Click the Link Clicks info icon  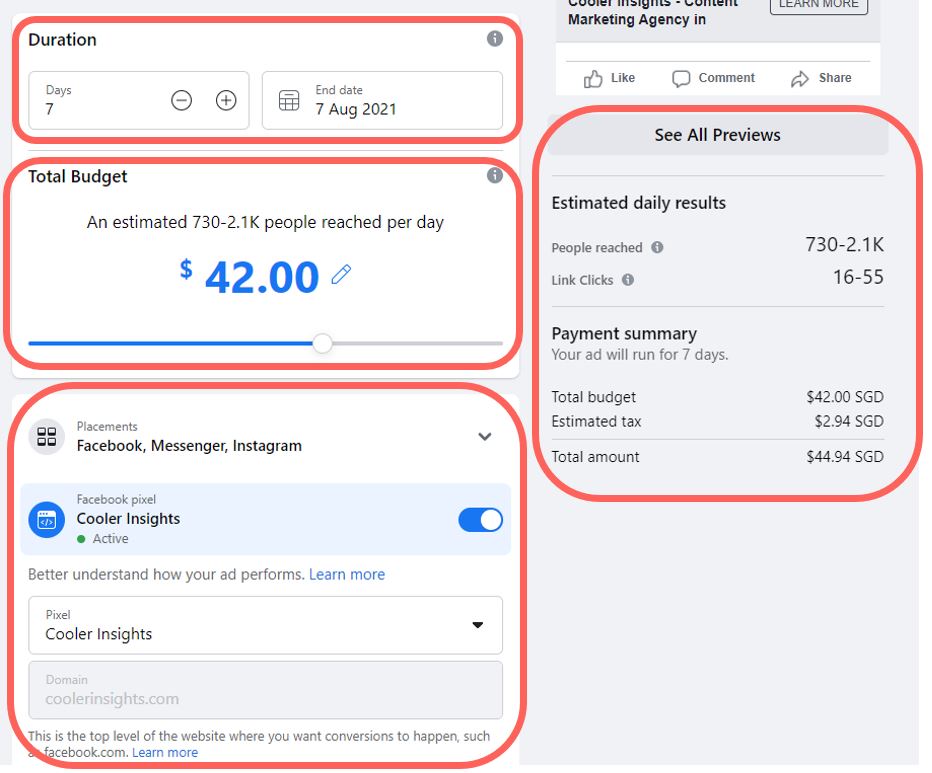click(x=628, y=279)
